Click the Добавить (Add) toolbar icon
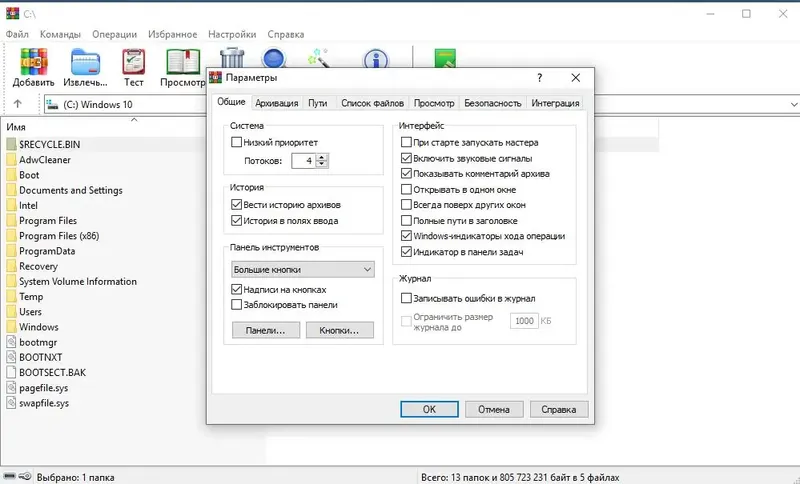This screenshot has width=800, height=484. pyautogui.click(x=34, y=62)
